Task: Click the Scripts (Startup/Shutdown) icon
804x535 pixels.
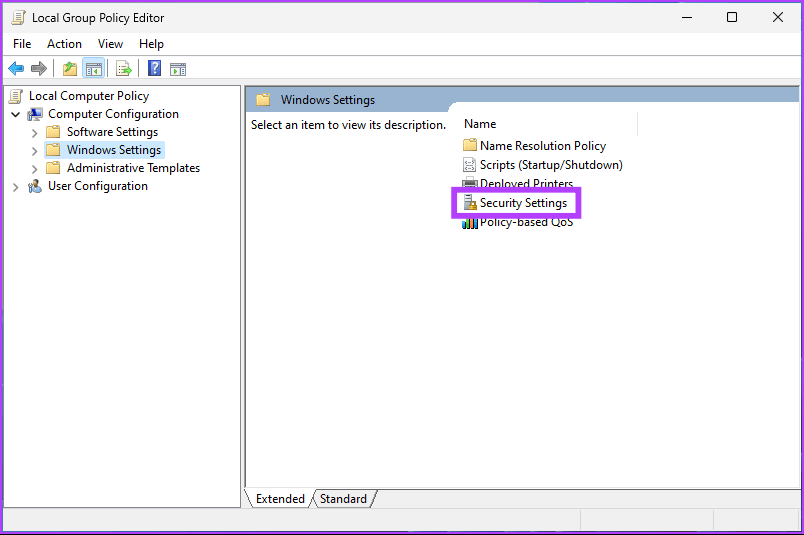Action: coord(470,165)
